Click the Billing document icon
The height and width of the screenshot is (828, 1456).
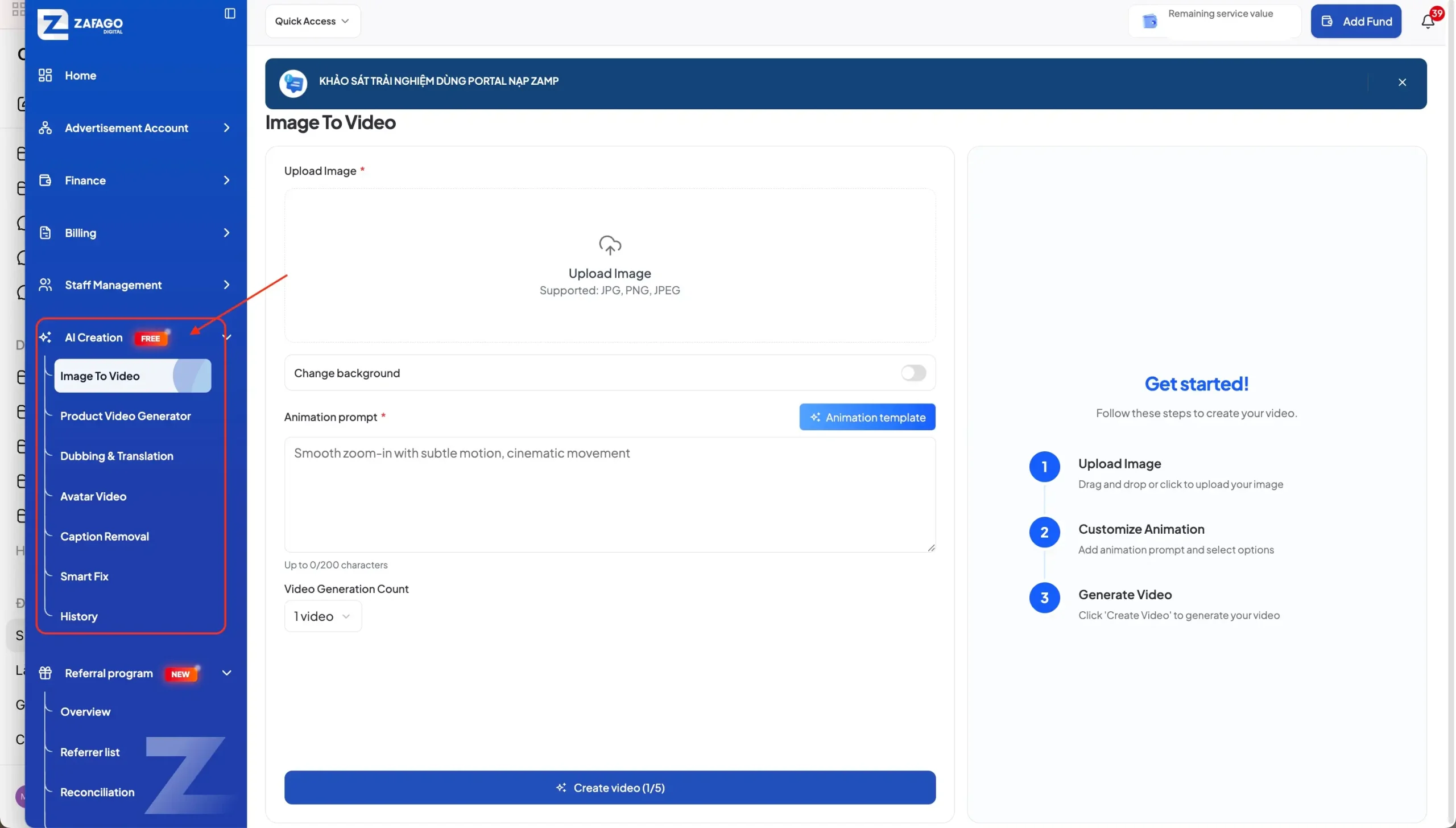pyautogui.click(x=45, y=233)
